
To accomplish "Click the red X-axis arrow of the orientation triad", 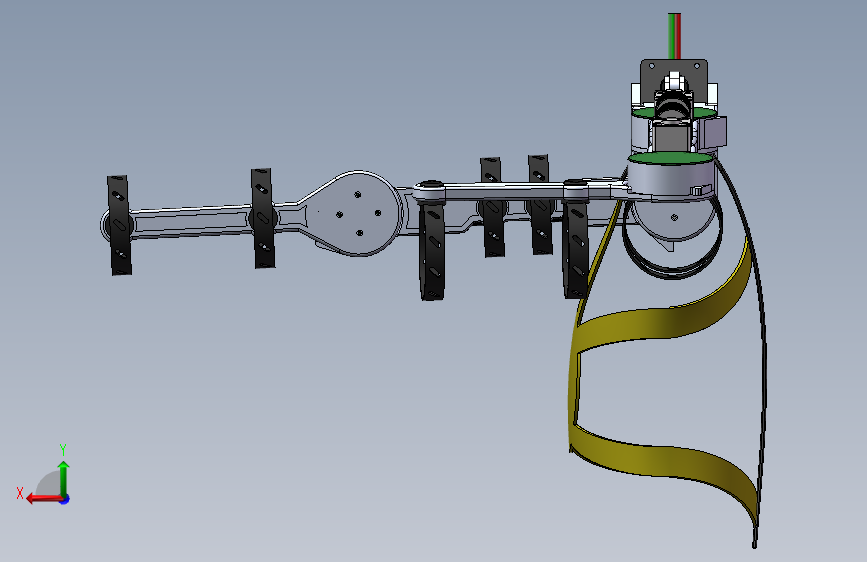I will point(44,498).
